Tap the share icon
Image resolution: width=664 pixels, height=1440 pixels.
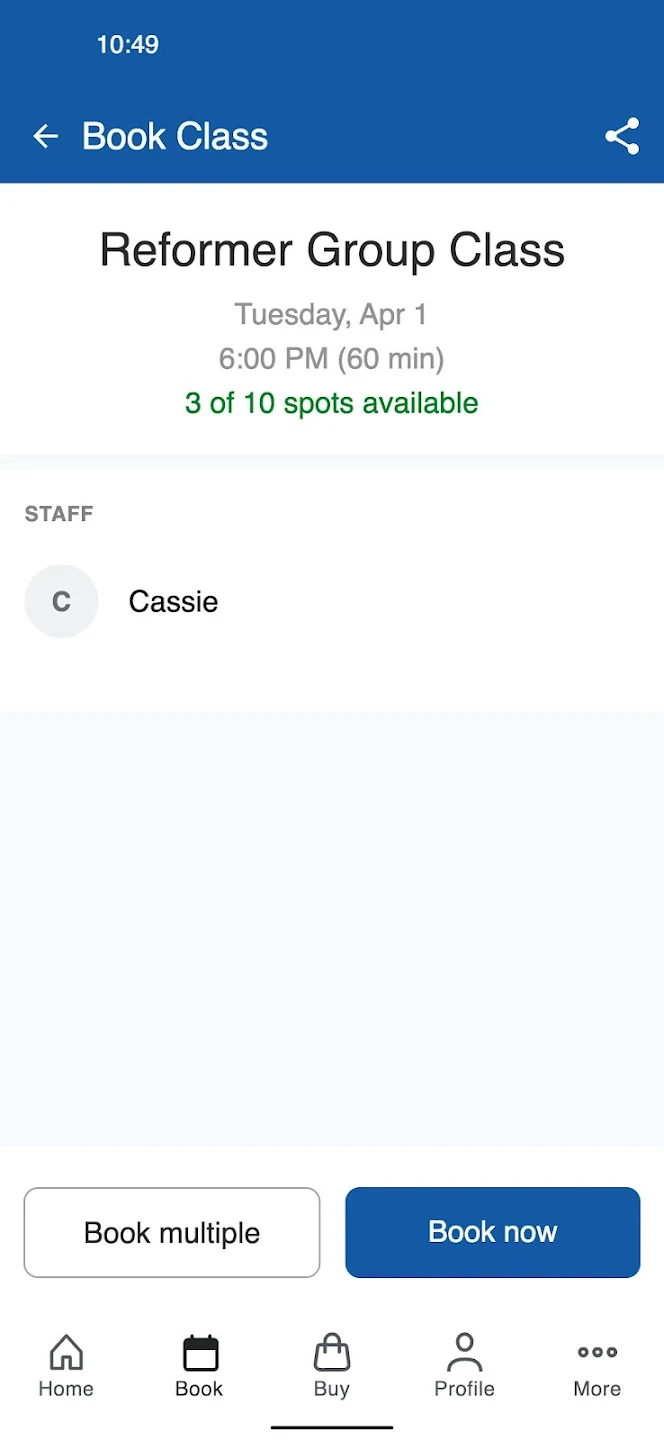click(x=622, y=137)
